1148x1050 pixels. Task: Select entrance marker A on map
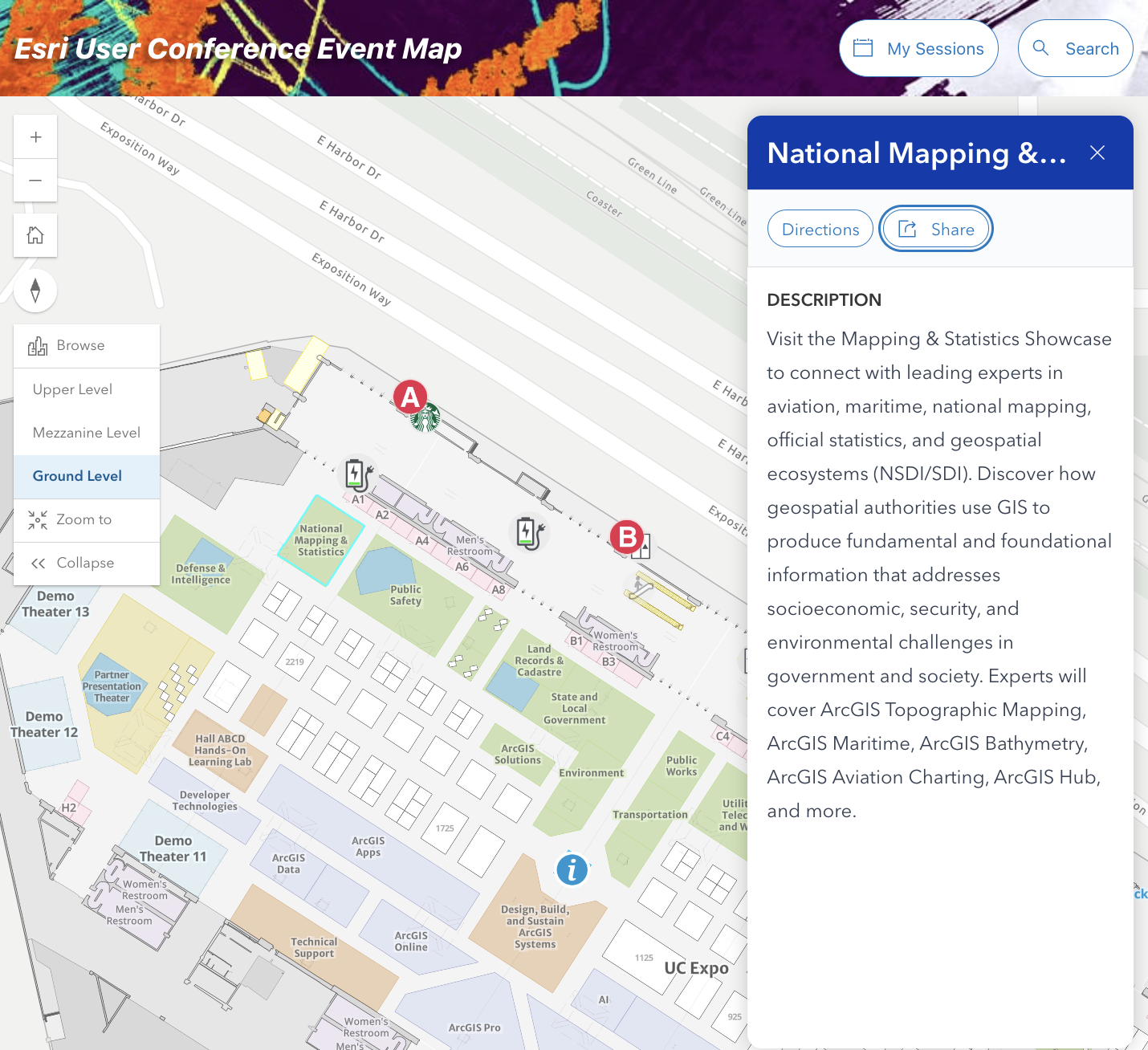[x=410, y=397]
